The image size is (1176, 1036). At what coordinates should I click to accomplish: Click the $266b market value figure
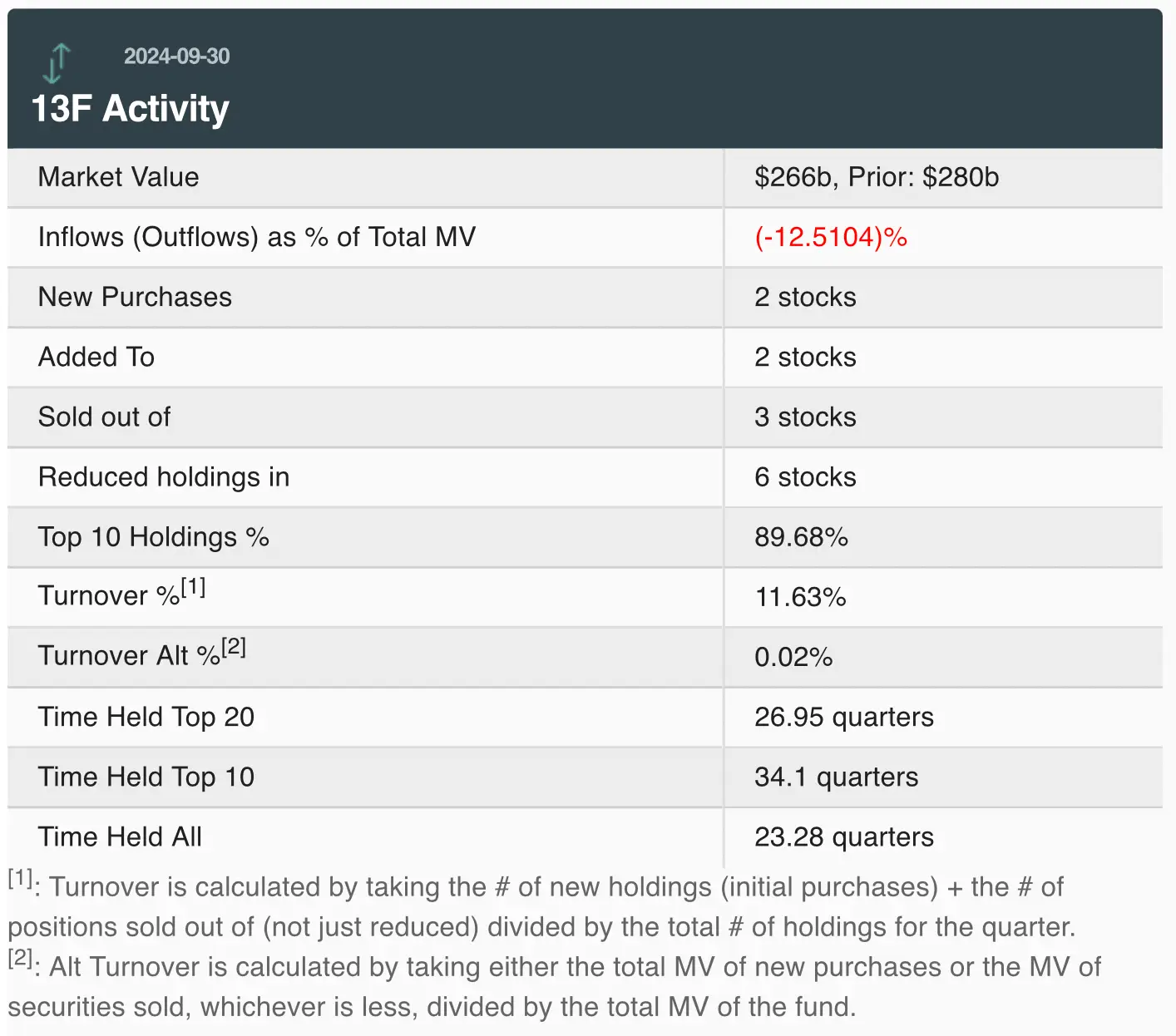click(x=794, y=177)
